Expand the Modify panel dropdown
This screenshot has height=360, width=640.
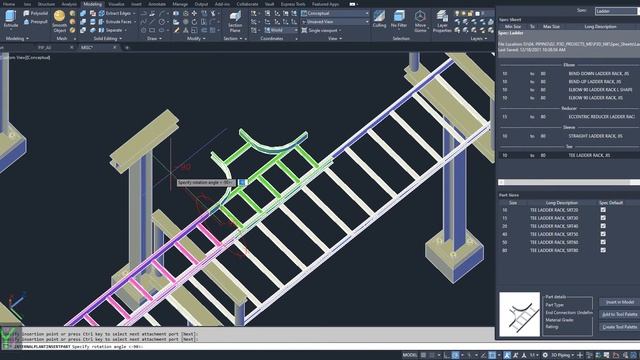click(x=196, y=39)
